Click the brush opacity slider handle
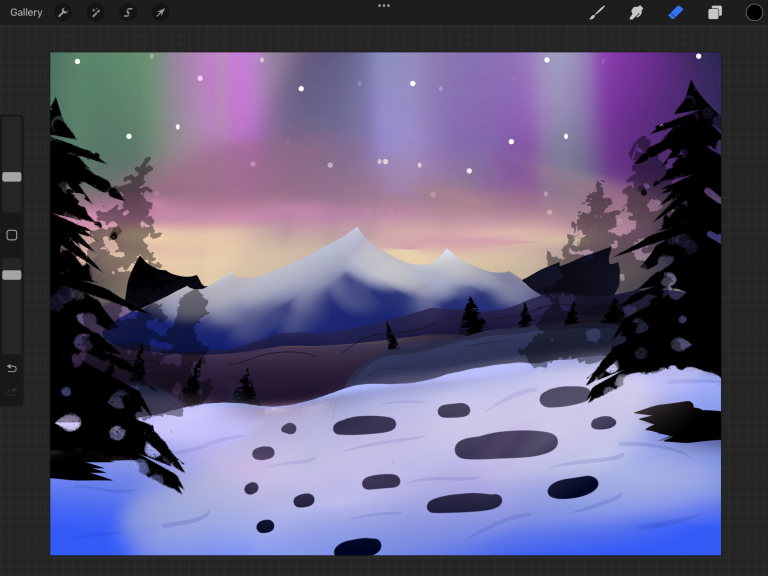The height and width of the screenshot is (576, 768). [x=12, y=275]
